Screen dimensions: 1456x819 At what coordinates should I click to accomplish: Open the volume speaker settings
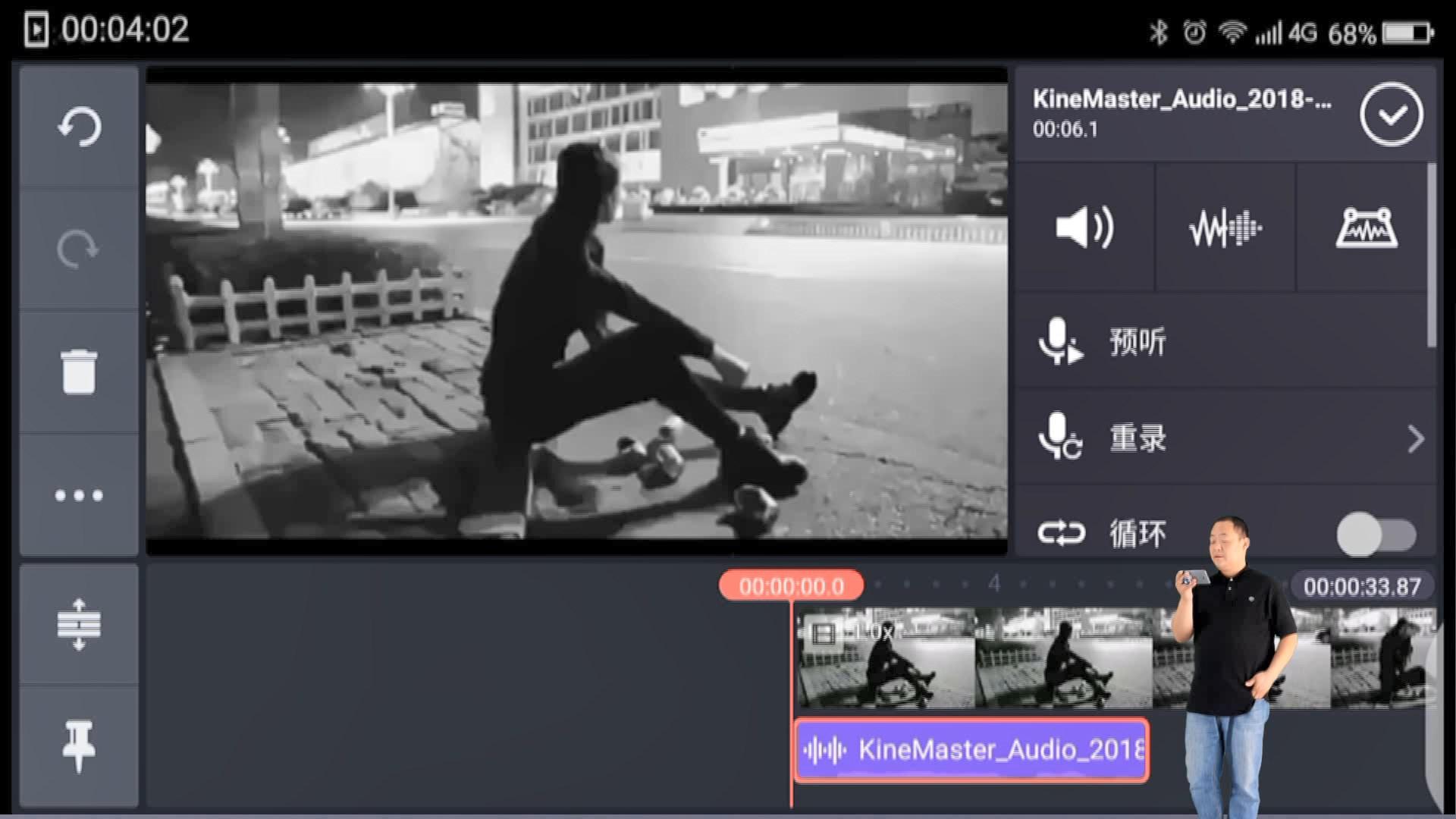(1084, 227)
